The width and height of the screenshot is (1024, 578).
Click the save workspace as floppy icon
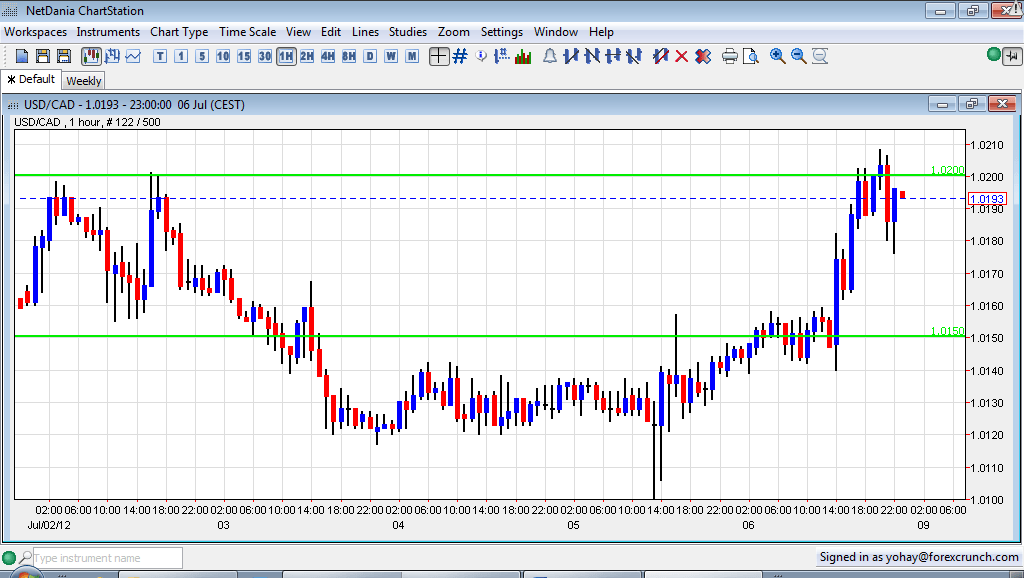coord(63,56)
